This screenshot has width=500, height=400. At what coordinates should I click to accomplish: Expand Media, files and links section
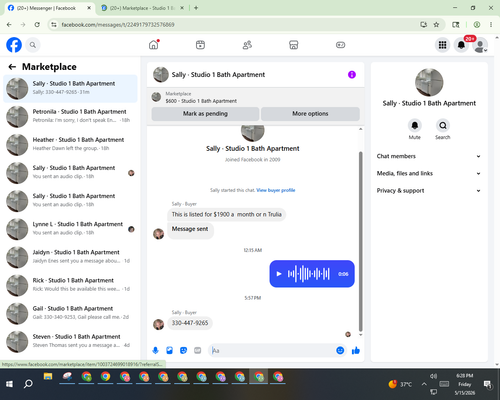tap(429, 173)
